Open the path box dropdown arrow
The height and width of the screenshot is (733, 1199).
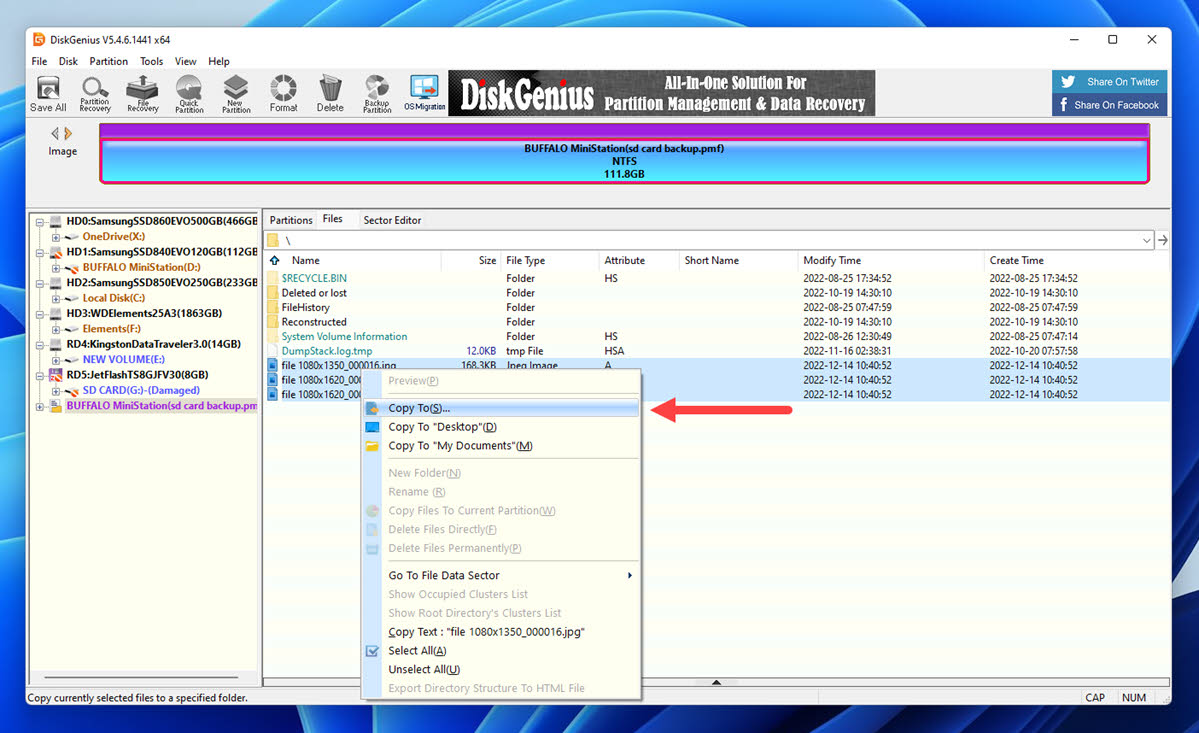[x=1146, y=240]
